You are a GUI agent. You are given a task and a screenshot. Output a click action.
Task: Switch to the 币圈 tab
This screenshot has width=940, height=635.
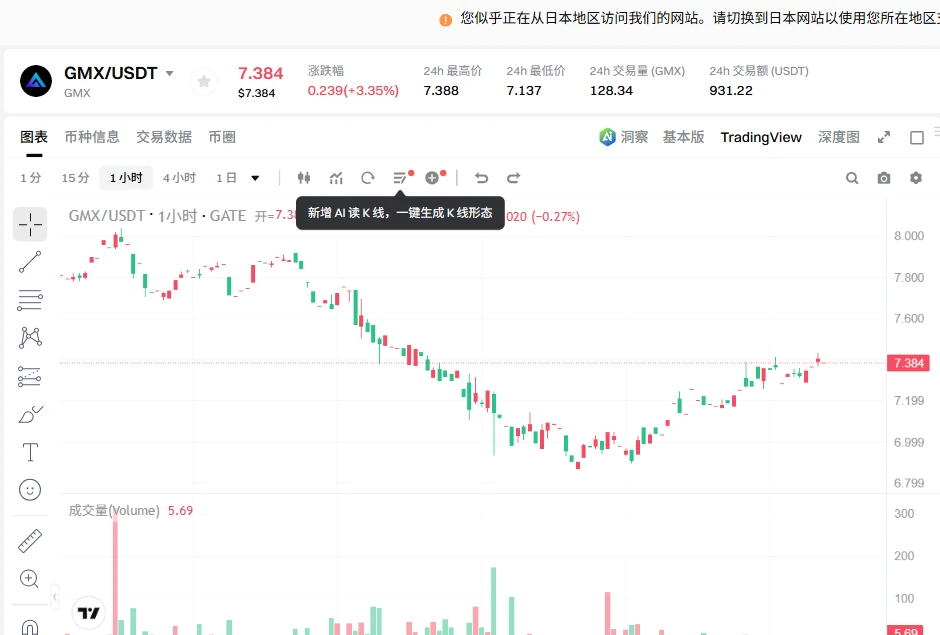(x=222, y=137)
